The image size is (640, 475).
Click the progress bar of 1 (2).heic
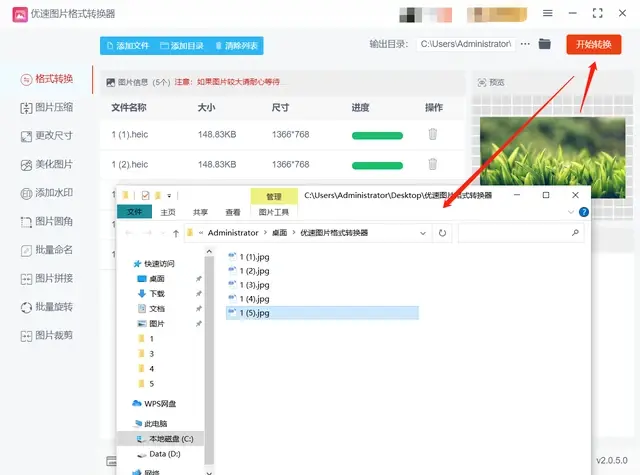(x=377, y=165)
